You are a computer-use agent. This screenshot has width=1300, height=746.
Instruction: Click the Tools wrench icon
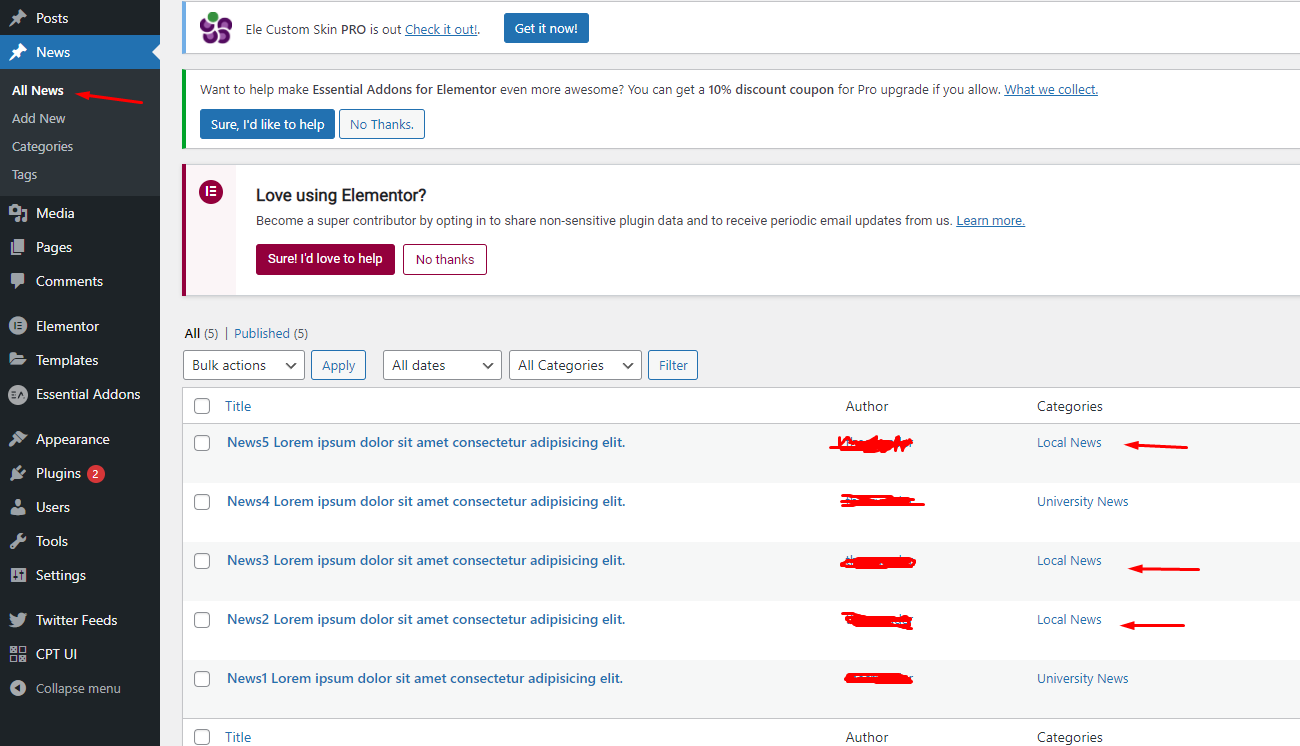point(18,541)
